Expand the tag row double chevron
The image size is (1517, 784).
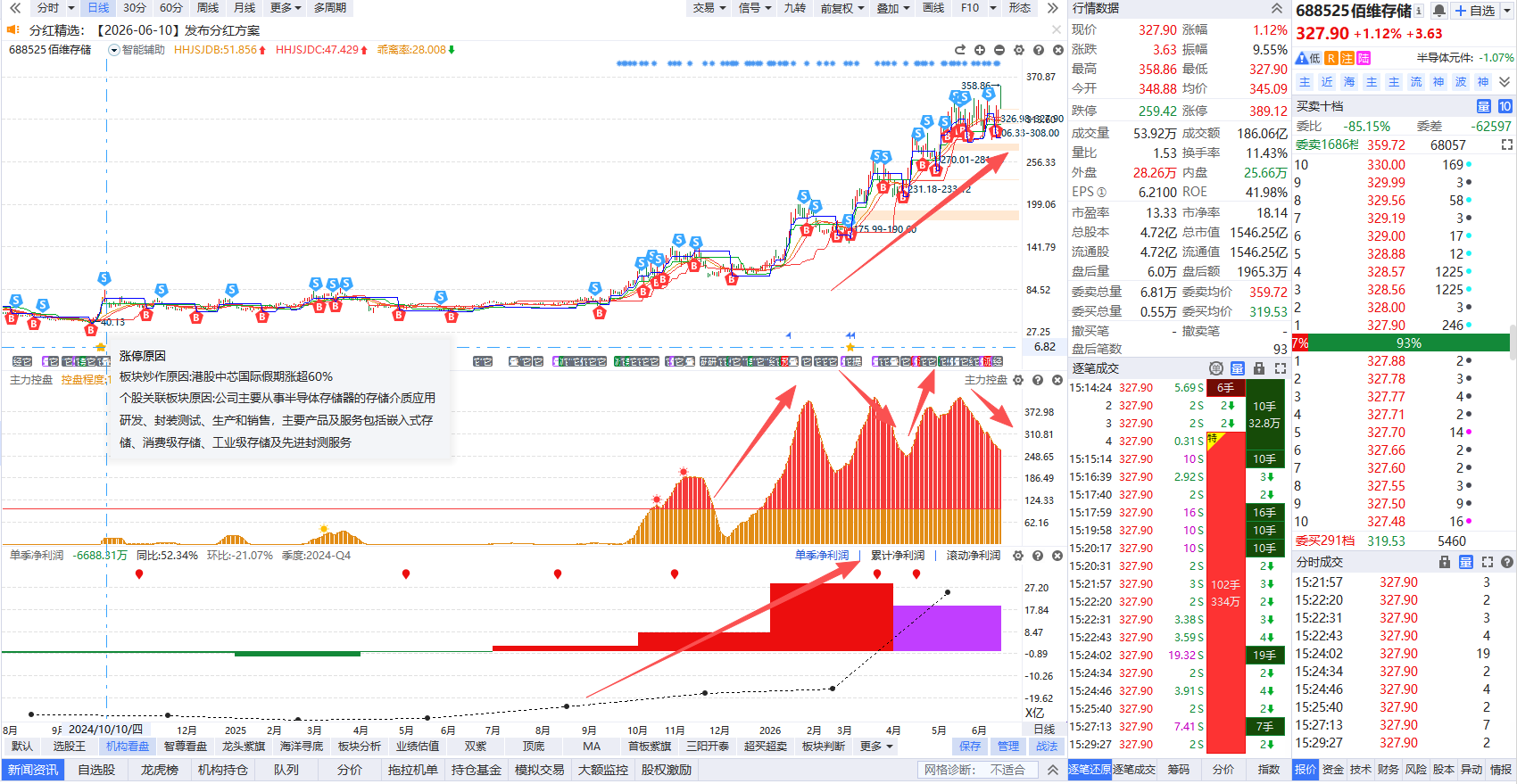pos(1505,81)
